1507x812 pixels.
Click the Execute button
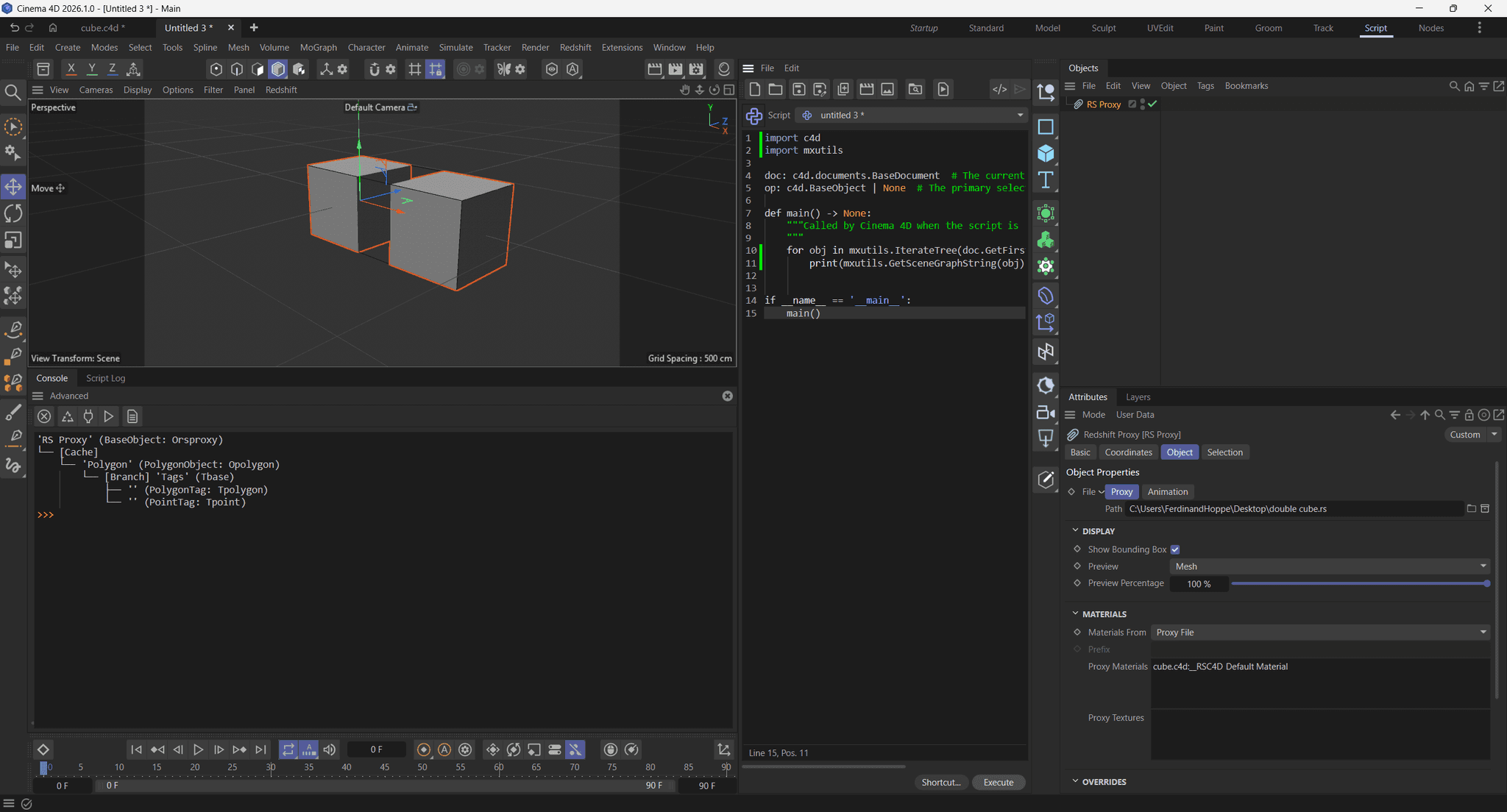click(999, 783)
